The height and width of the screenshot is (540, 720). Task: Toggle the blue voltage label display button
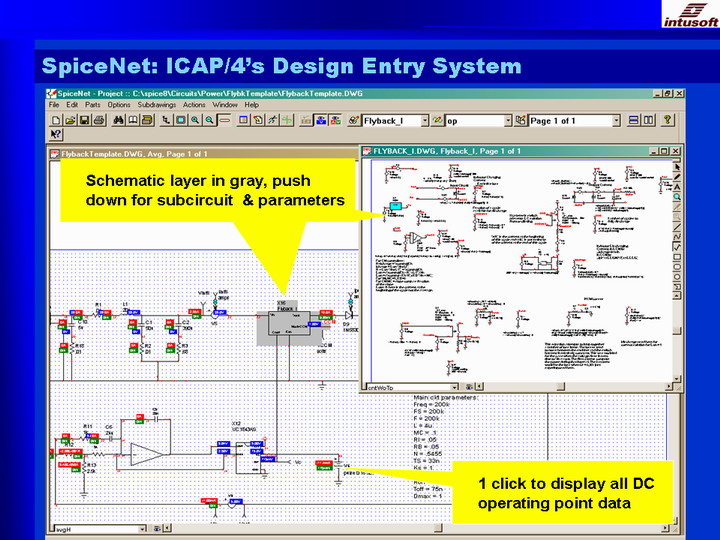[x=321, y=120]
